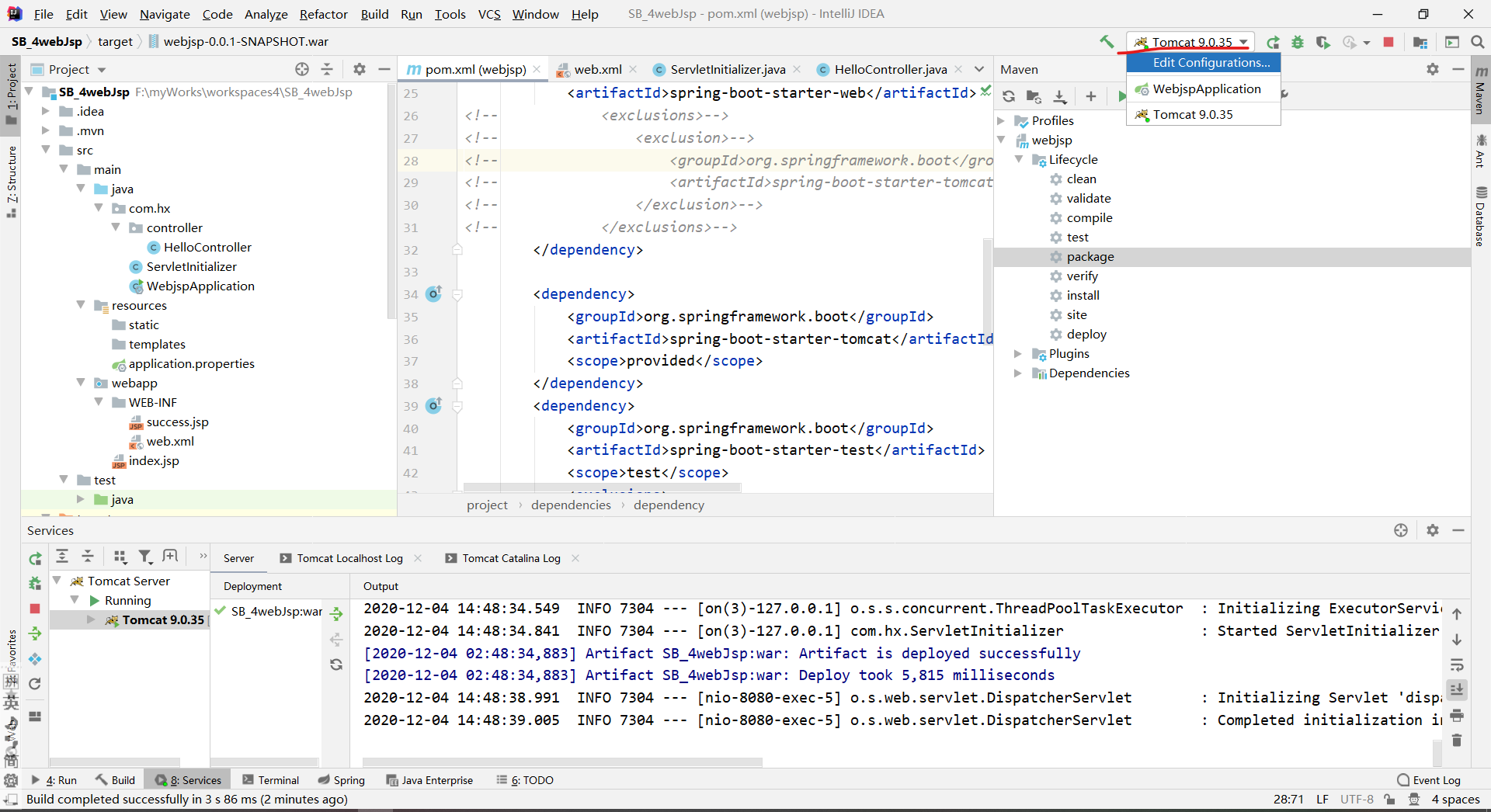The height and width of the screenshot is (812, 1491).
Task: Toggle the Structure side tool button
Action: (x=11, y=182)
